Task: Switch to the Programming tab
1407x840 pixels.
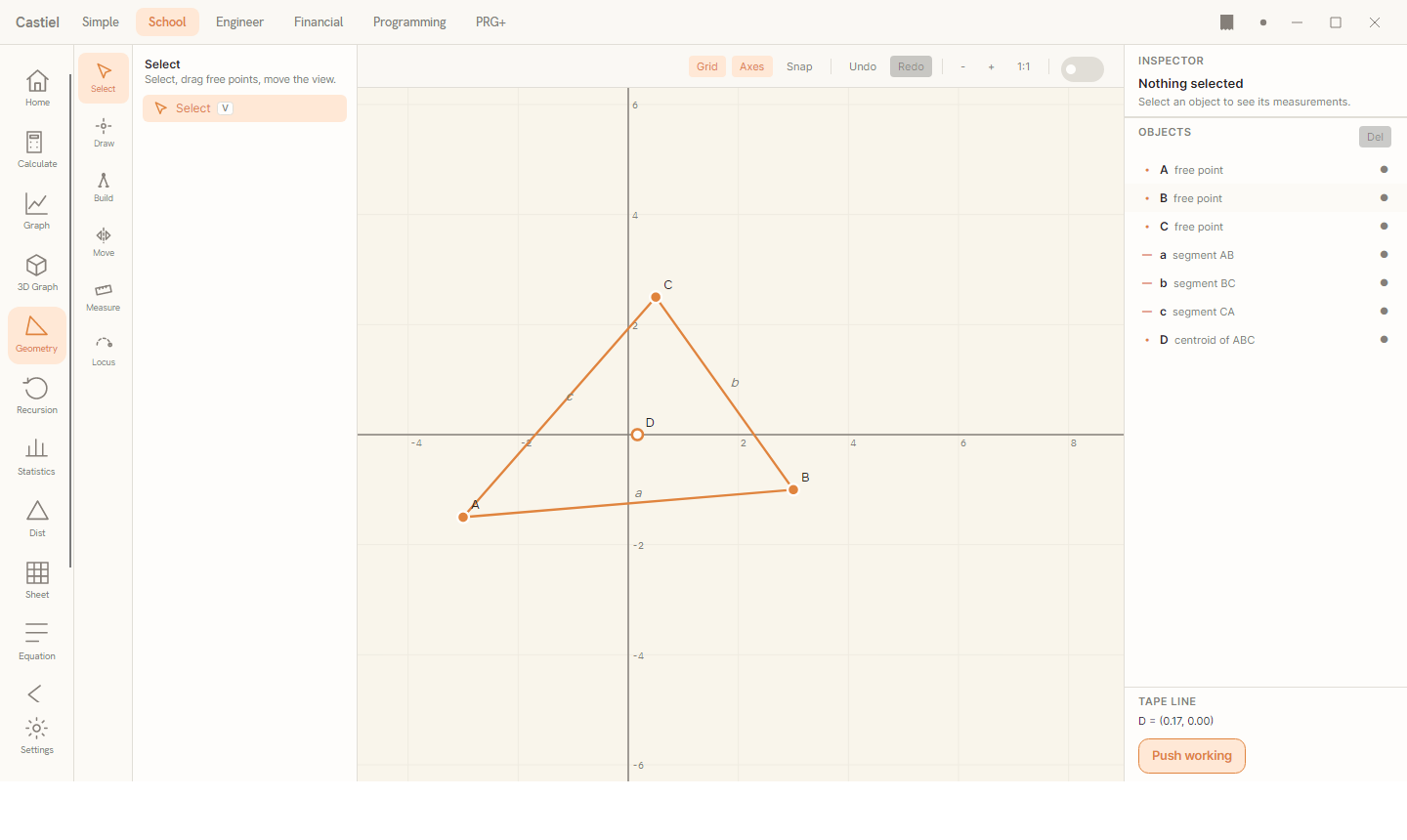Action: tap(409, 21)
